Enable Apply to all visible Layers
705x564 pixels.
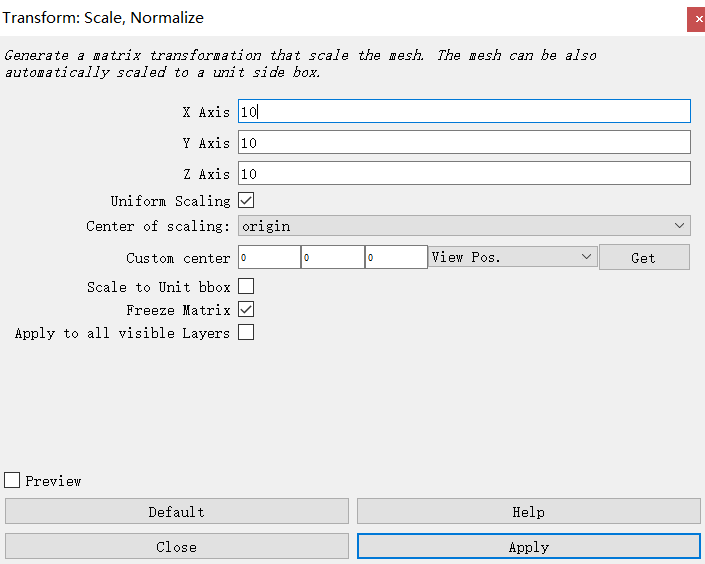click(x=246, y=333)
